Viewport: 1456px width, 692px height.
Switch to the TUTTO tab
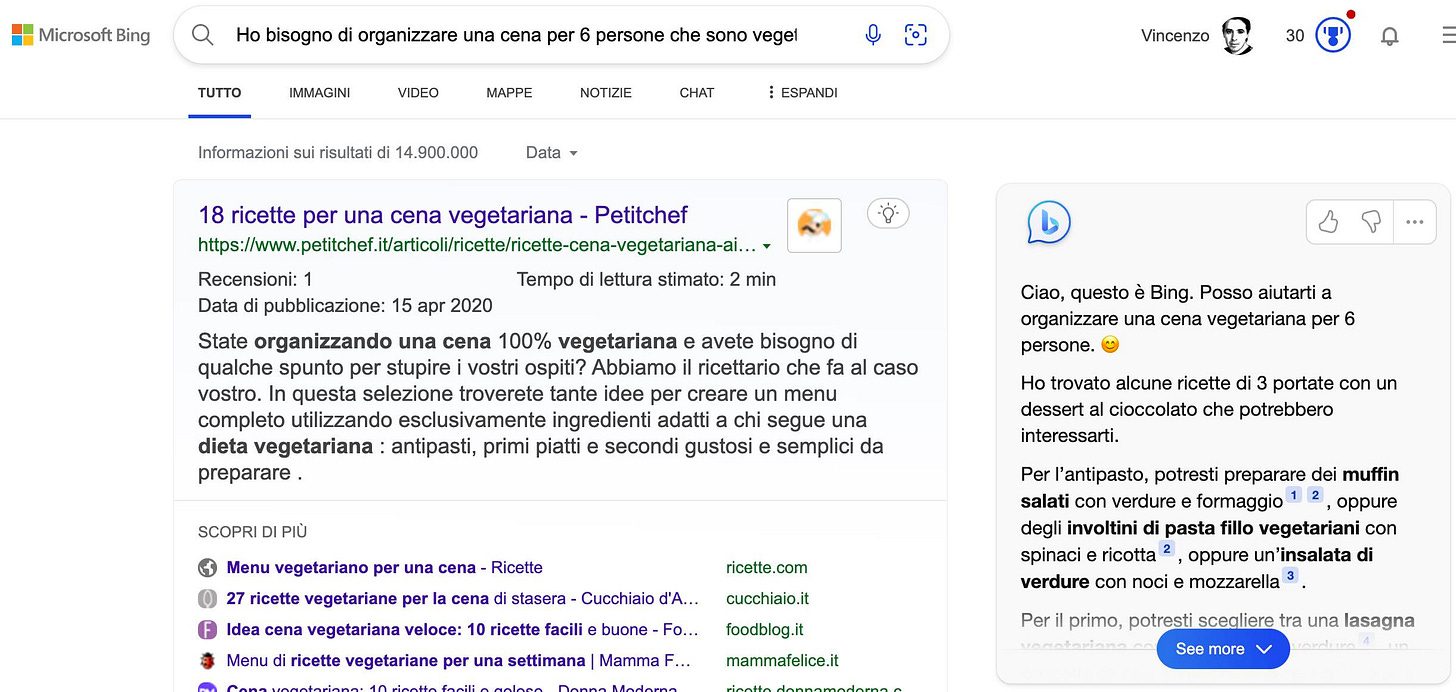coord(220,93)
